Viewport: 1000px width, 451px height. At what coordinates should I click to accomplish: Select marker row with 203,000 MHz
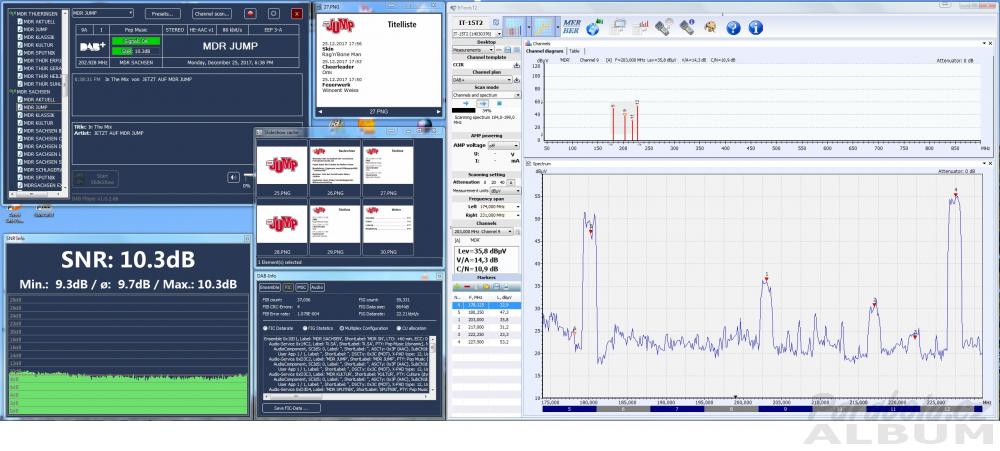coord(487,320)
